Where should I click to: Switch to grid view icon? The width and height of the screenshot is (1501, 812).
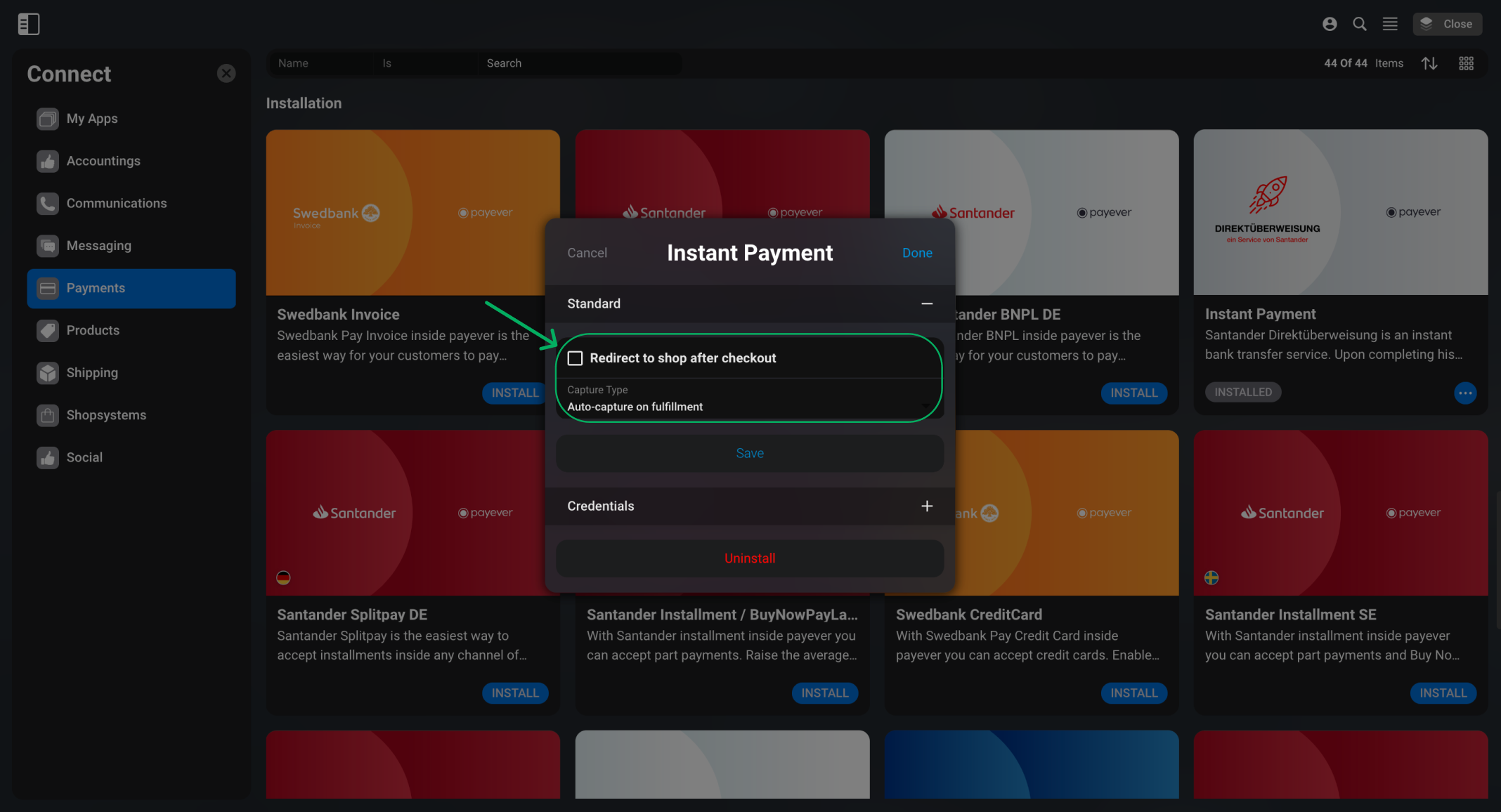pyautogui.click(x=1466, y=63)
